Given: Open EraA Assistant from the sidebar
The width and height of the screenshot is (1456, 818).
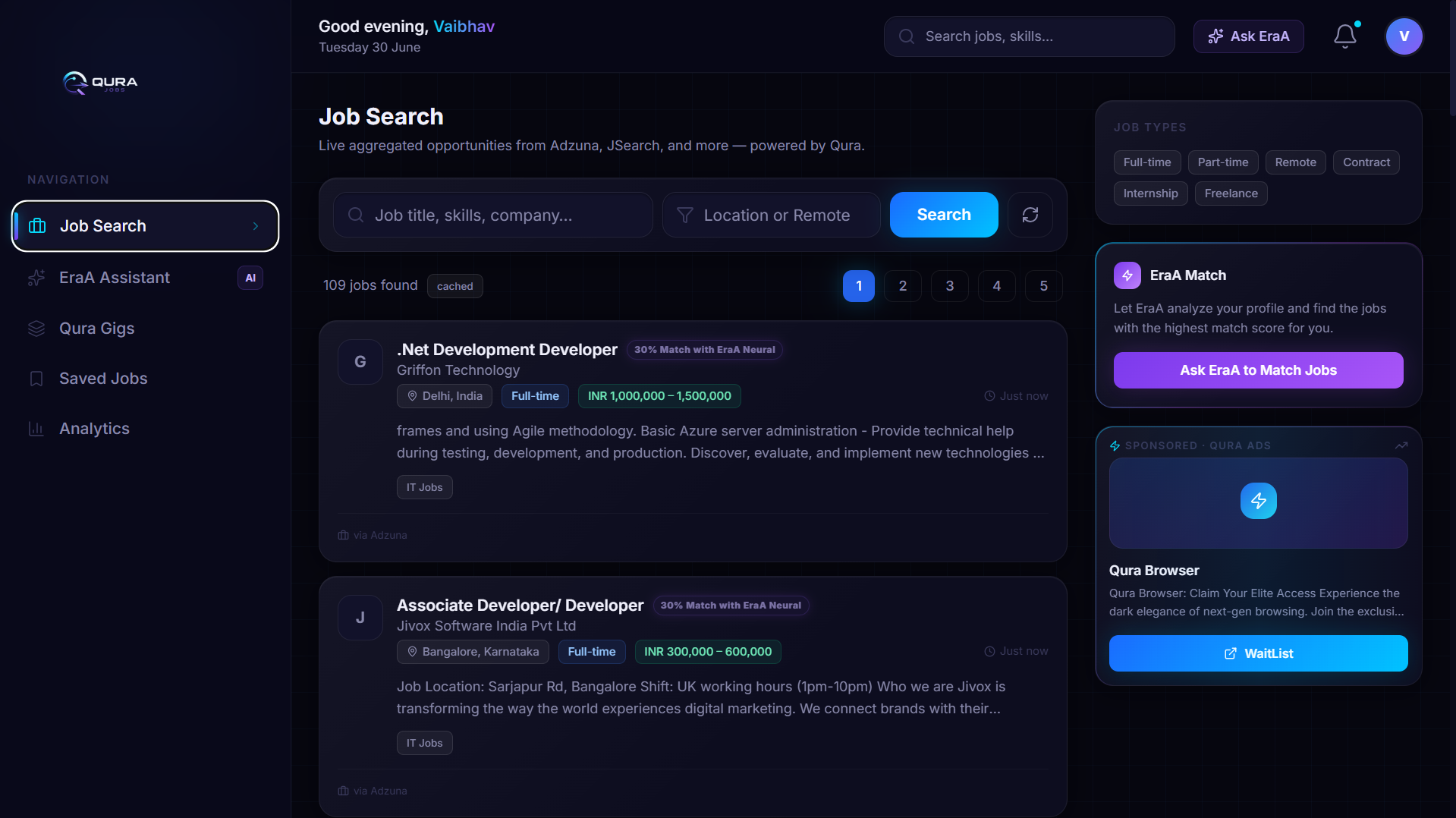Looking at the screenshot, I should (145, 278).
